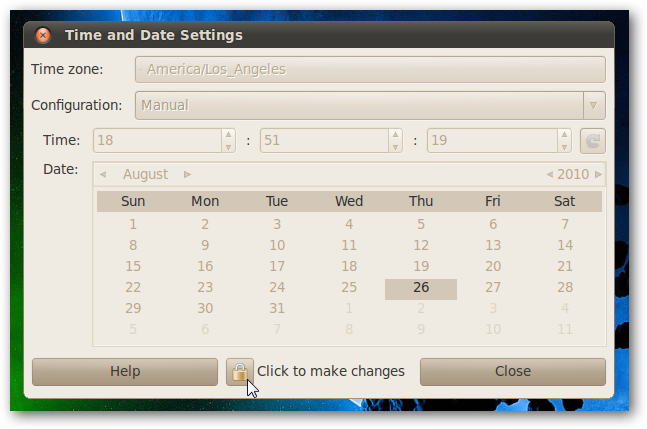Select August 28 in the calendar
647x429 pixels.
[565, 288]
